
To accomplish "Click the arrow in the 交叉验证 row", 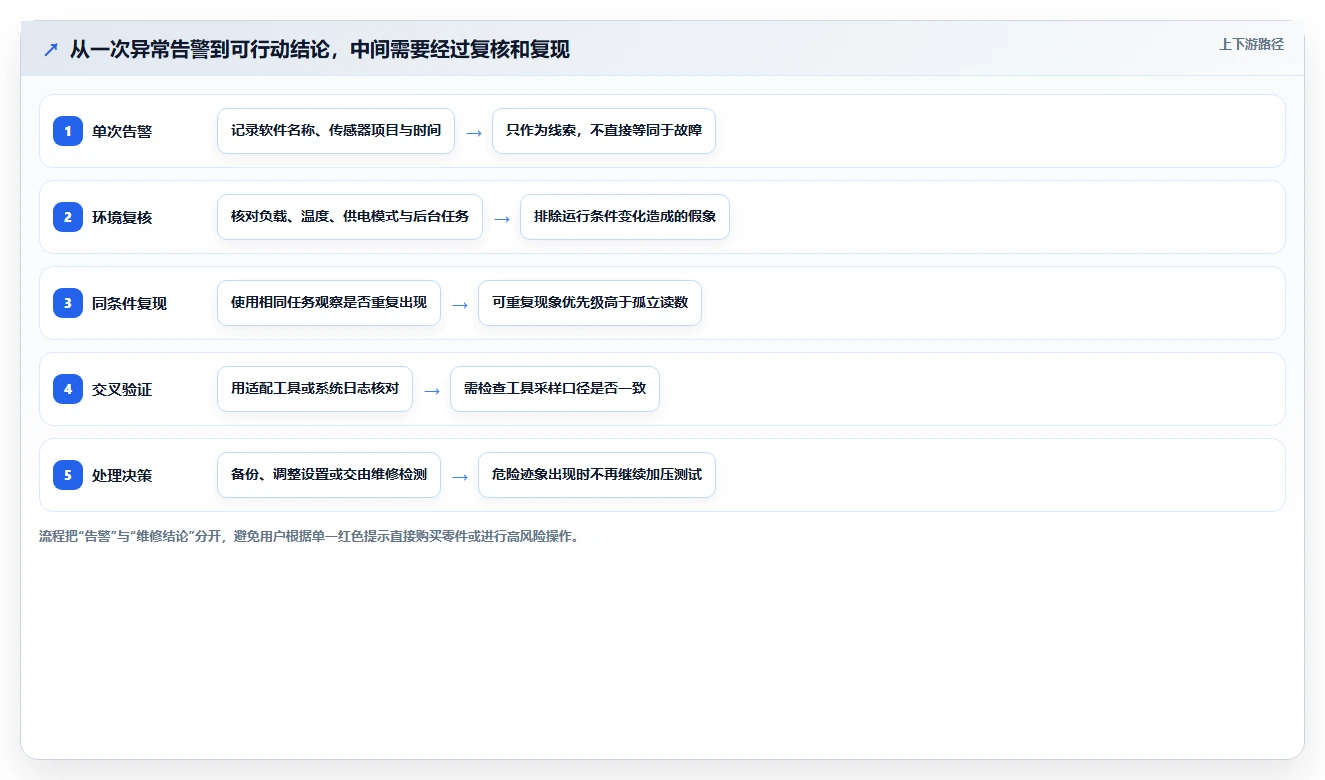I will [432, 390].
